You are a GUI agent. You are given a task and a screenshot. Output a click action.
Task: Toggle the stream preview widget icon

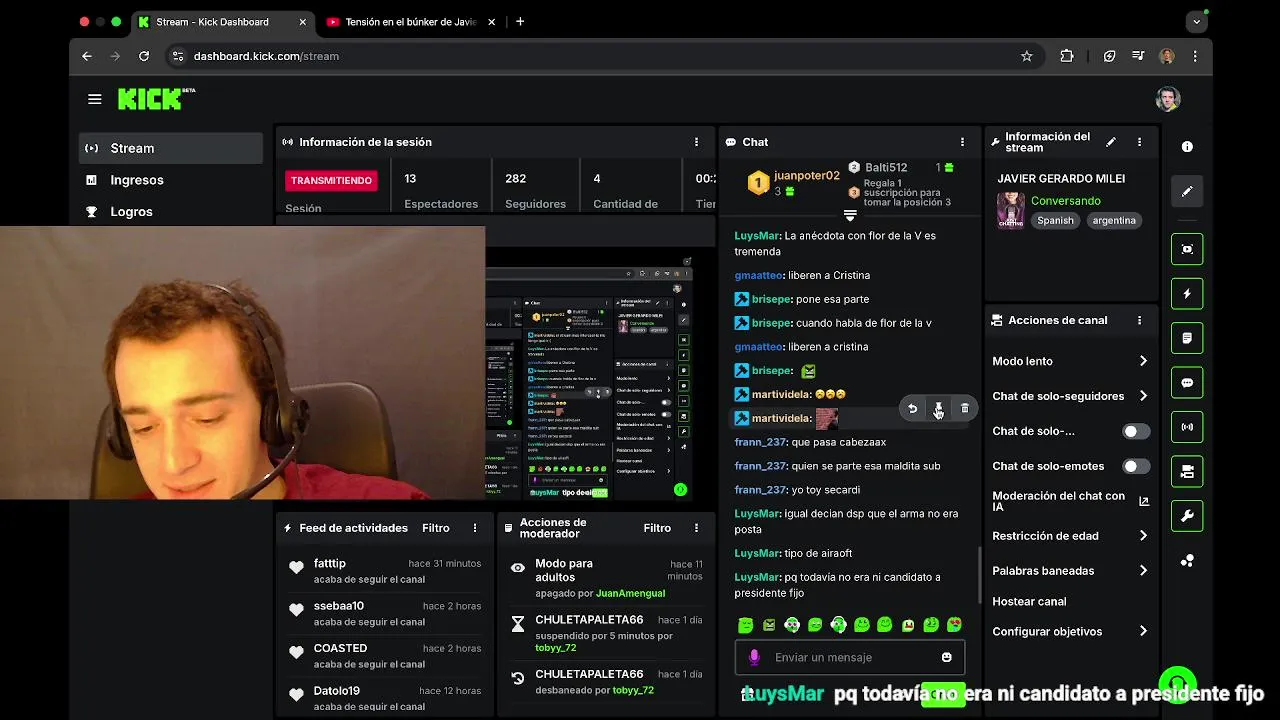1187,249
